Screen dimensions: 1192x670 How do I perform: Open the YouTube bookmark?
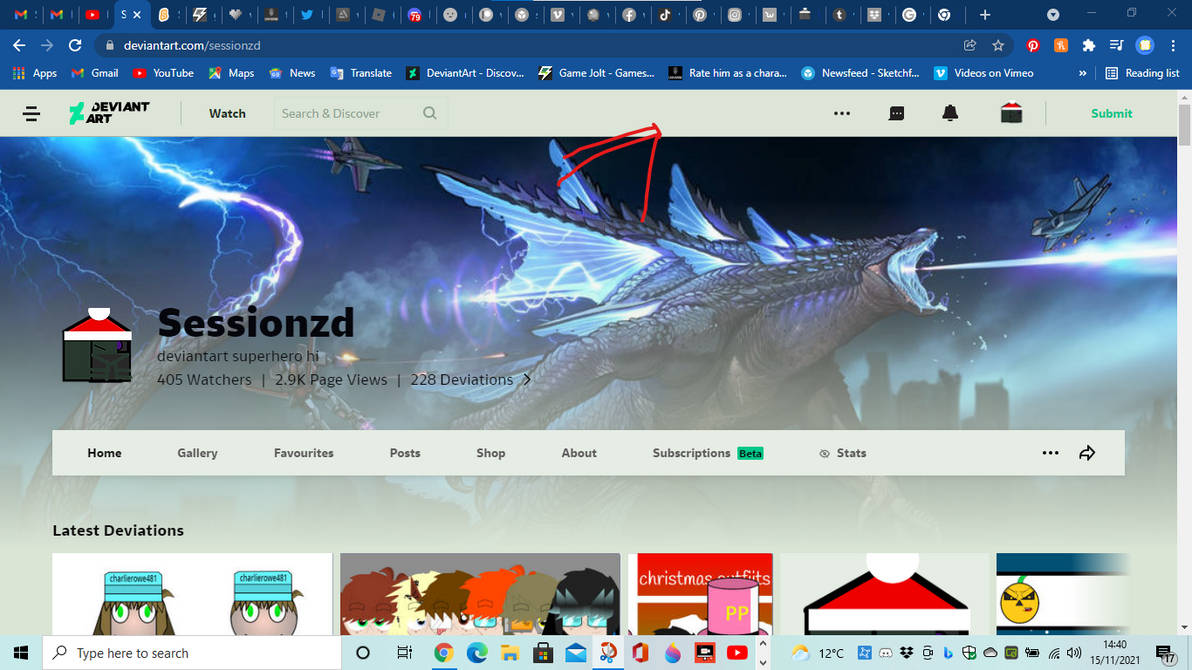(163, 73)
